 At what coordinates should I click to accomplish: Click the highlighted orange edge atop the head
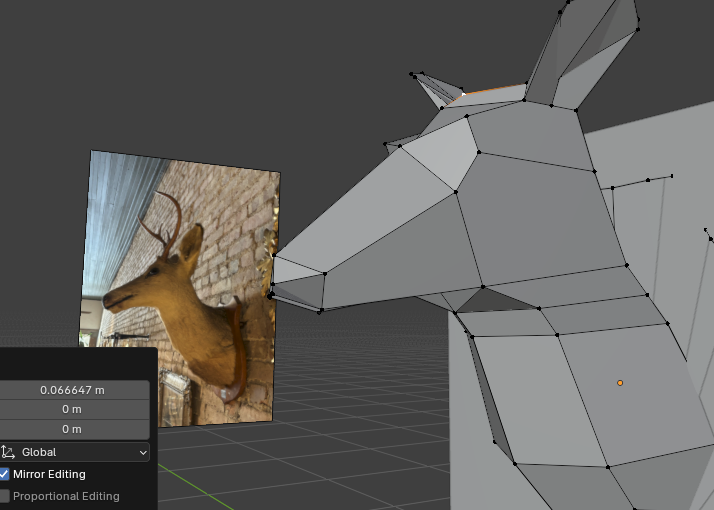coord(494,89)
